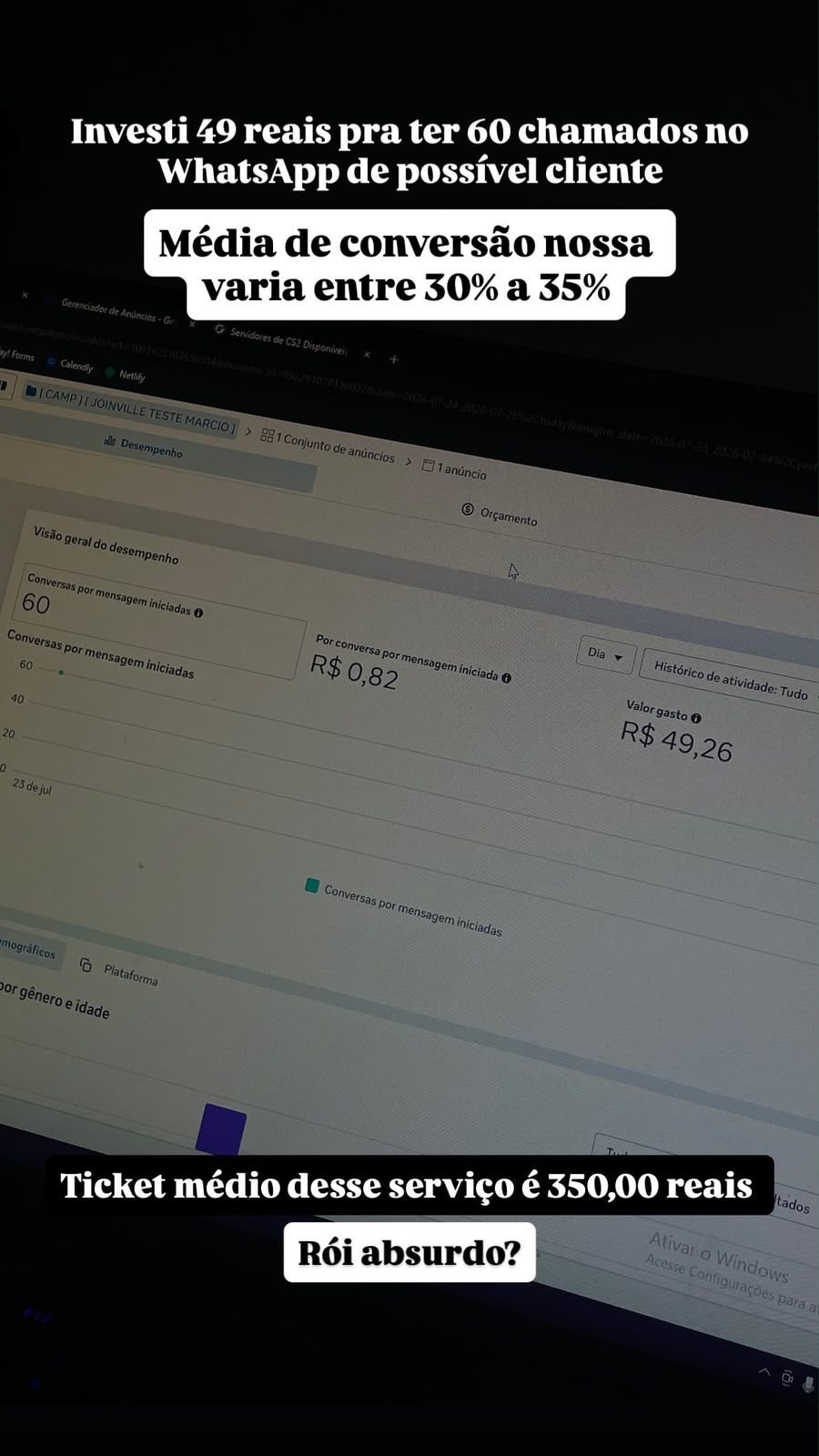Viewport: 819px width, 1456px height.
Task: Open the Servidores de CS2 Disponíveis tab
Action: [x=287, y=340]
